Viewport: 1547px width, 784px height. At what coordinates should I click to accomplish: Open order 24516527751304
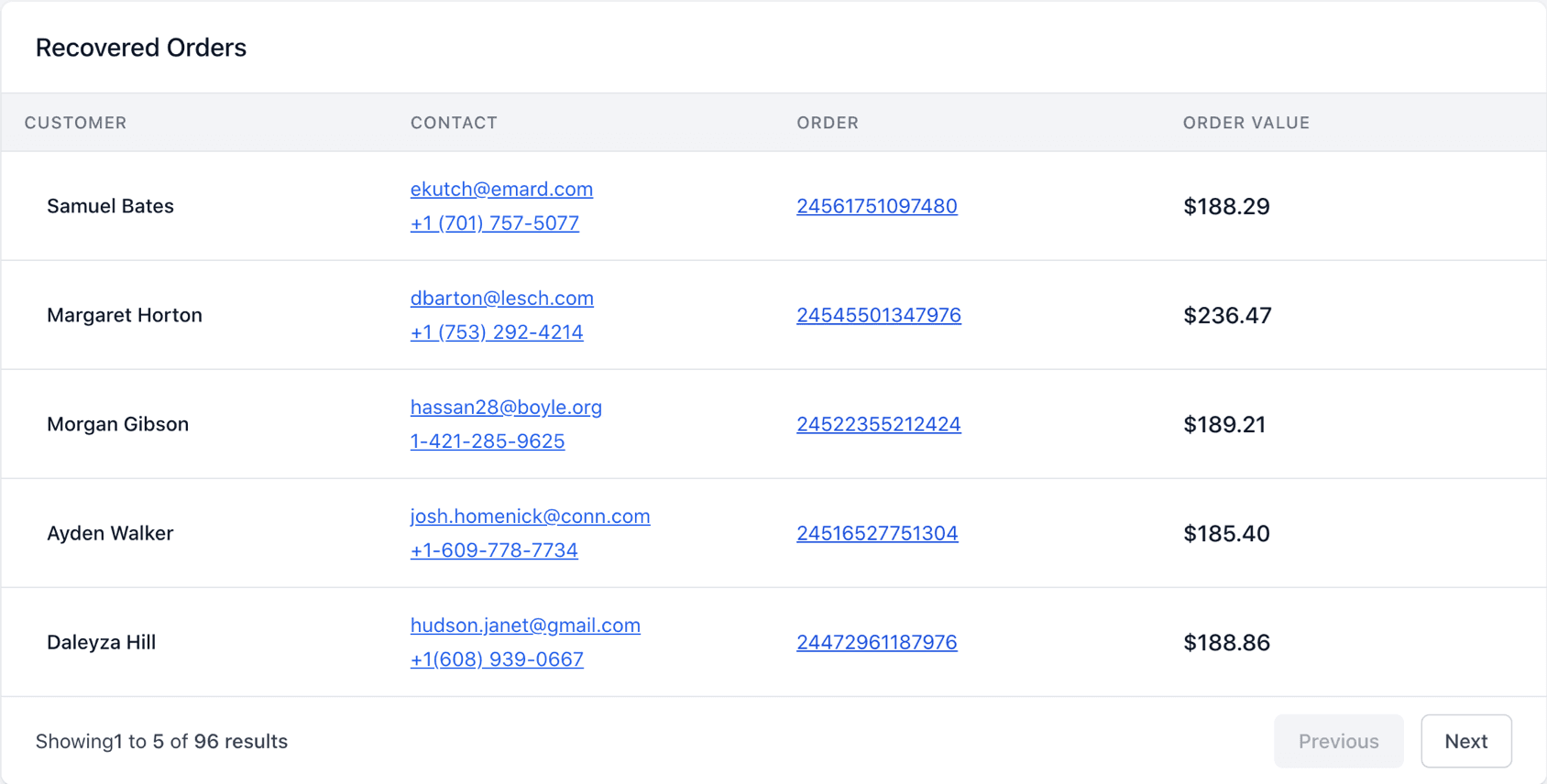877,533
